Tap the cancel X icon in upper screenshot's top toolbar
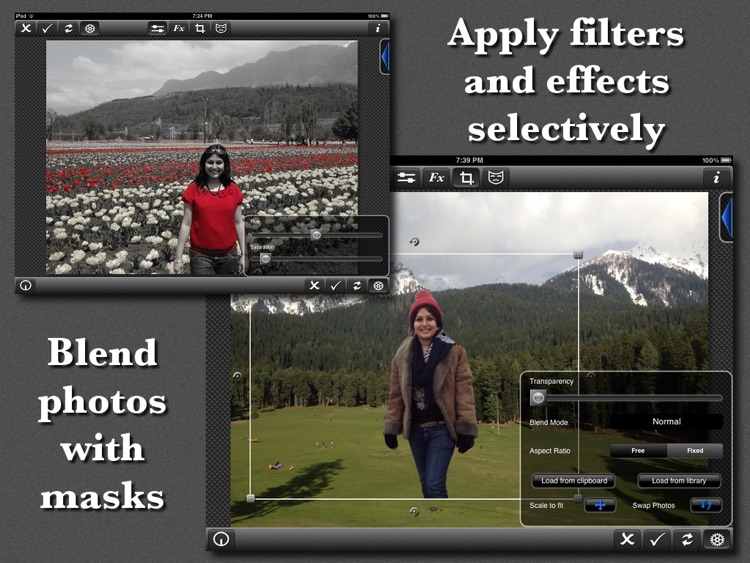750x563 pixels. point(26,29)
